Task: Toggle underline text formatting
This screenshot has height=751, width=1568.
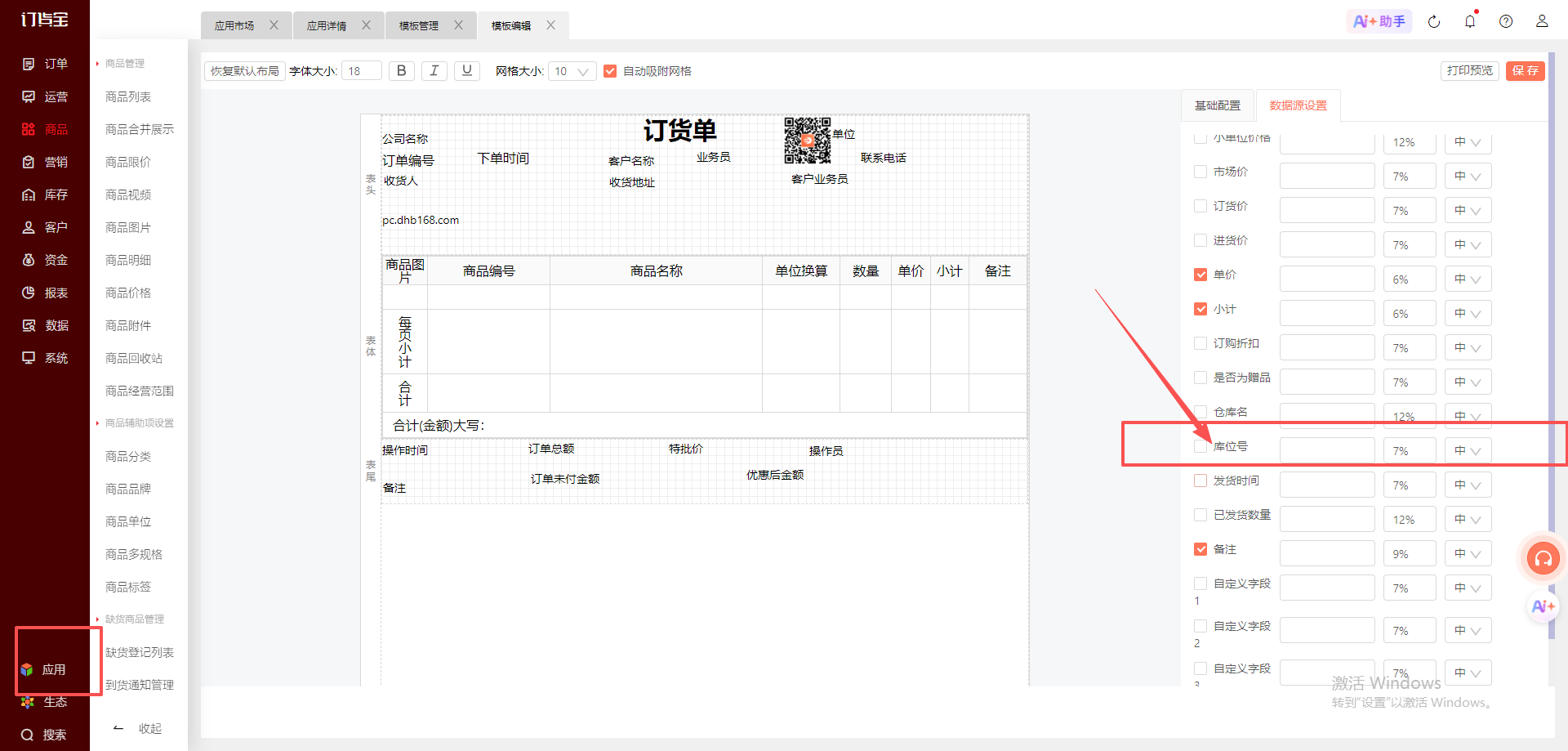Action: 466,71
